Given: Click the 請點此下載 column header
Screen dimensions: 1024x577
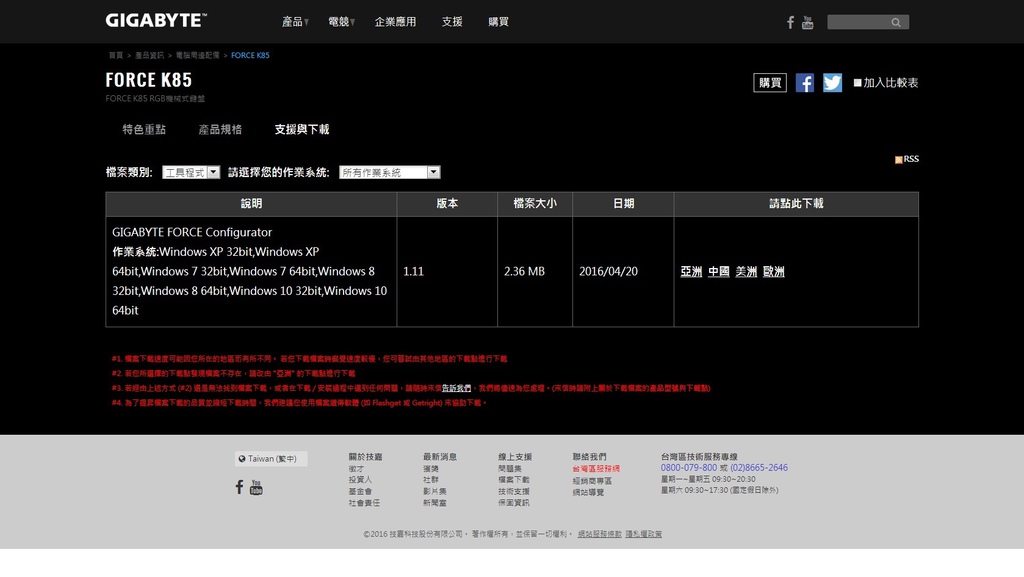Looking at the screenshot, I should pos(796,204).
